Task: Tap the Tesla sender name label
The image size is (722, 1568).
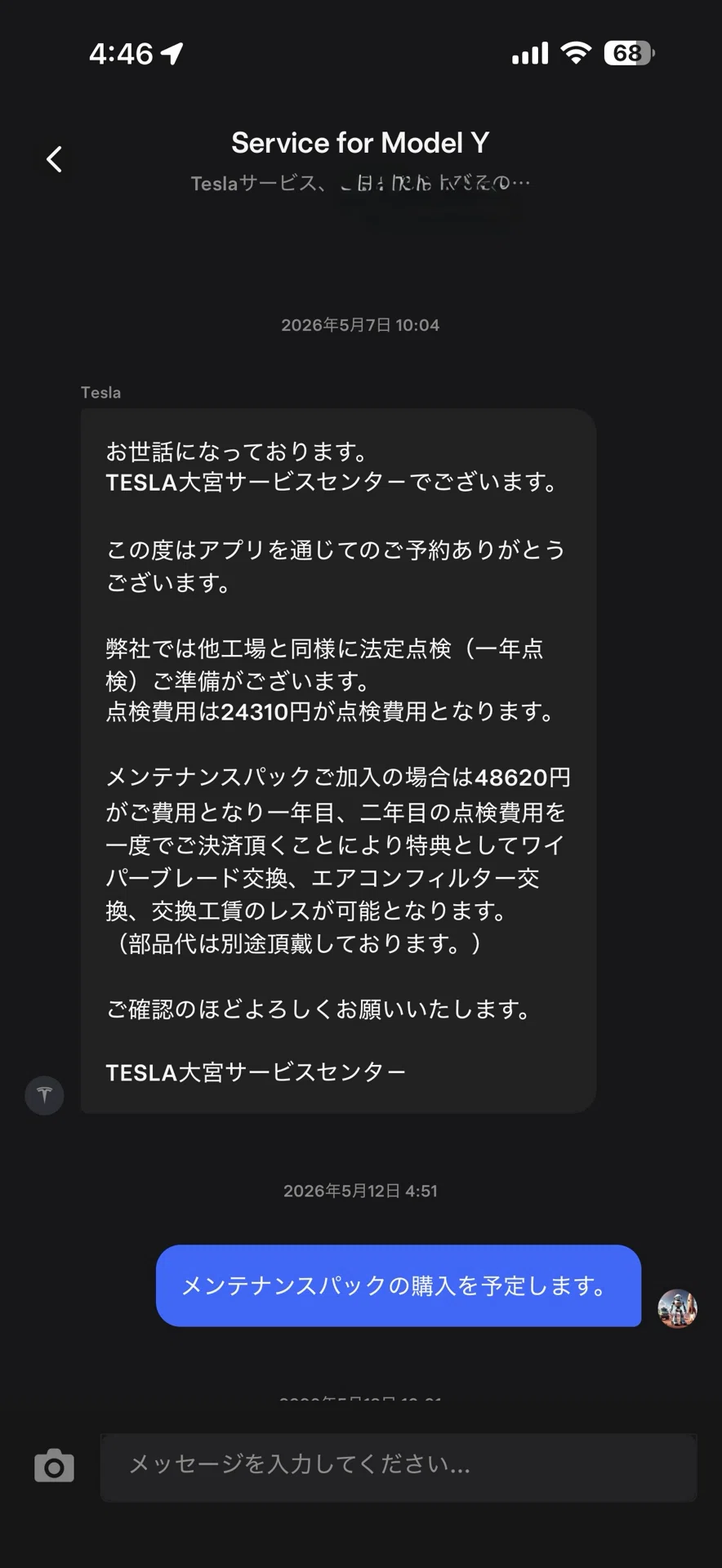Action: [100, 393]
